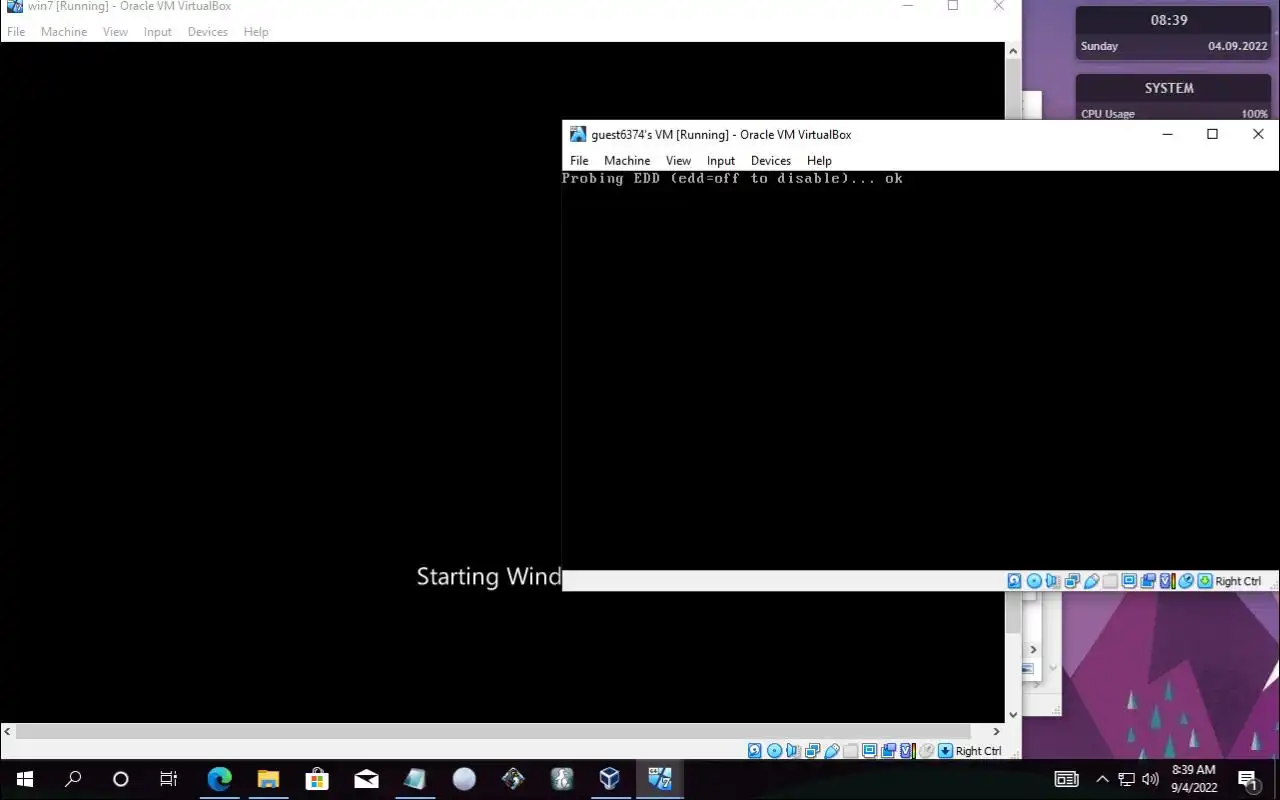
Task: Click keyboard capture green arrow in guest6374's VM
Action: [1205, 581]
